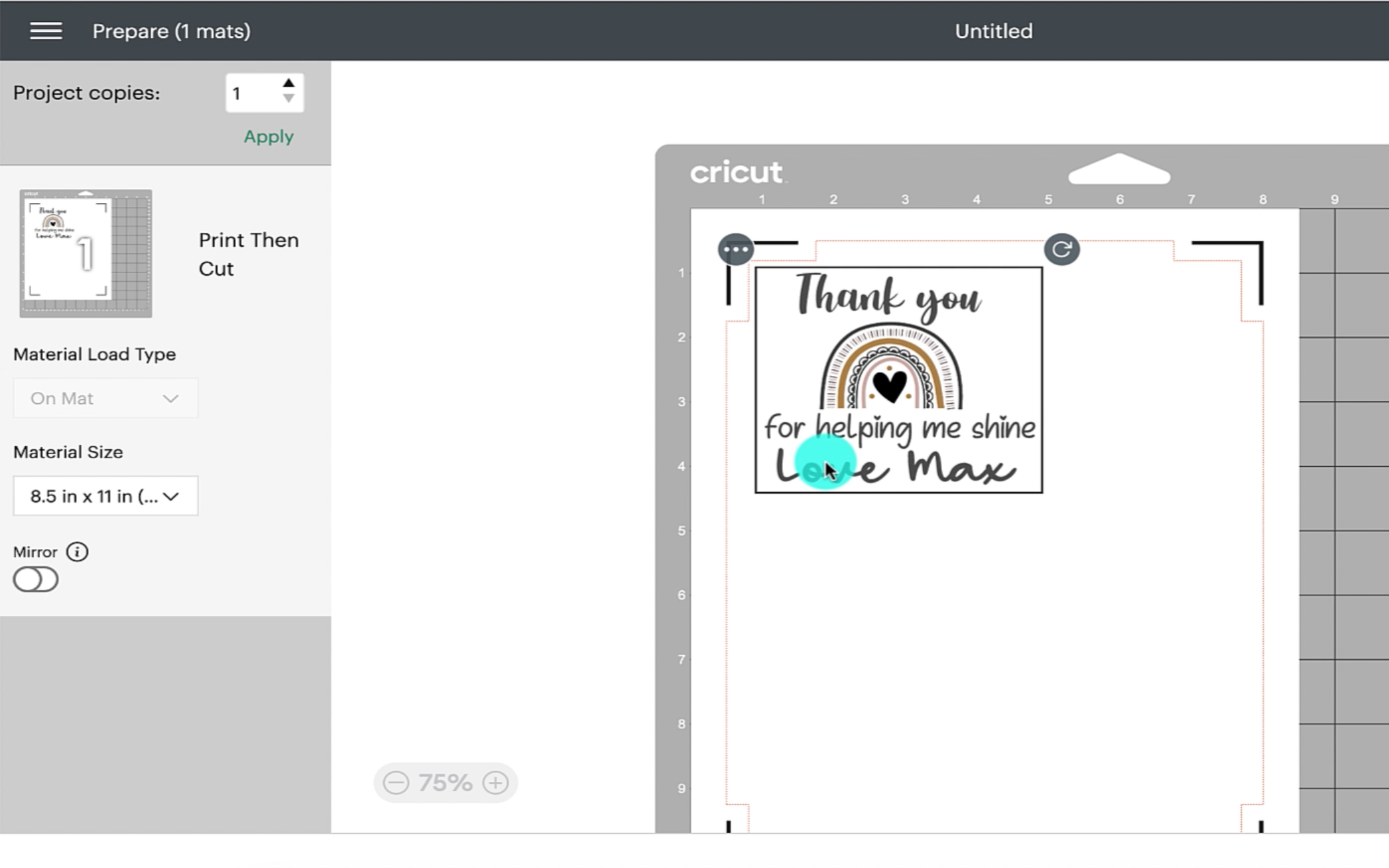Click the 75% zoom level text
The height and width of the screenshot is (868, 1389).
(445, 783)
